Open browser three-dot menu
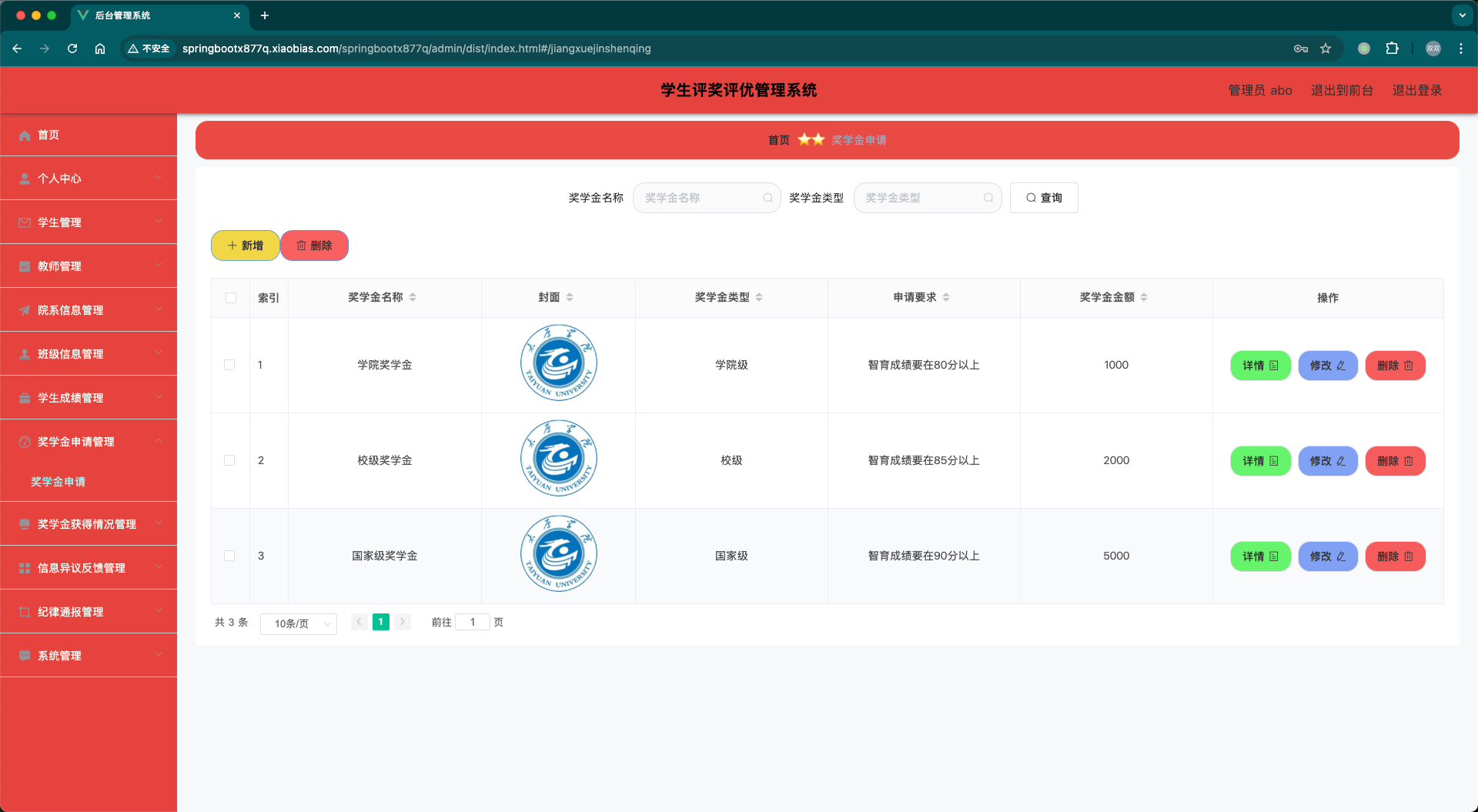 1461,48
